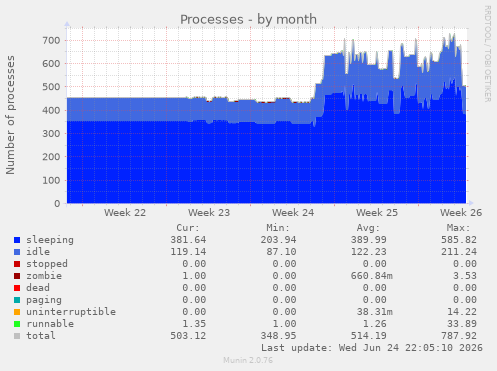
Task: Click zombie average value 660.84m
Action: tap(372, 276)
